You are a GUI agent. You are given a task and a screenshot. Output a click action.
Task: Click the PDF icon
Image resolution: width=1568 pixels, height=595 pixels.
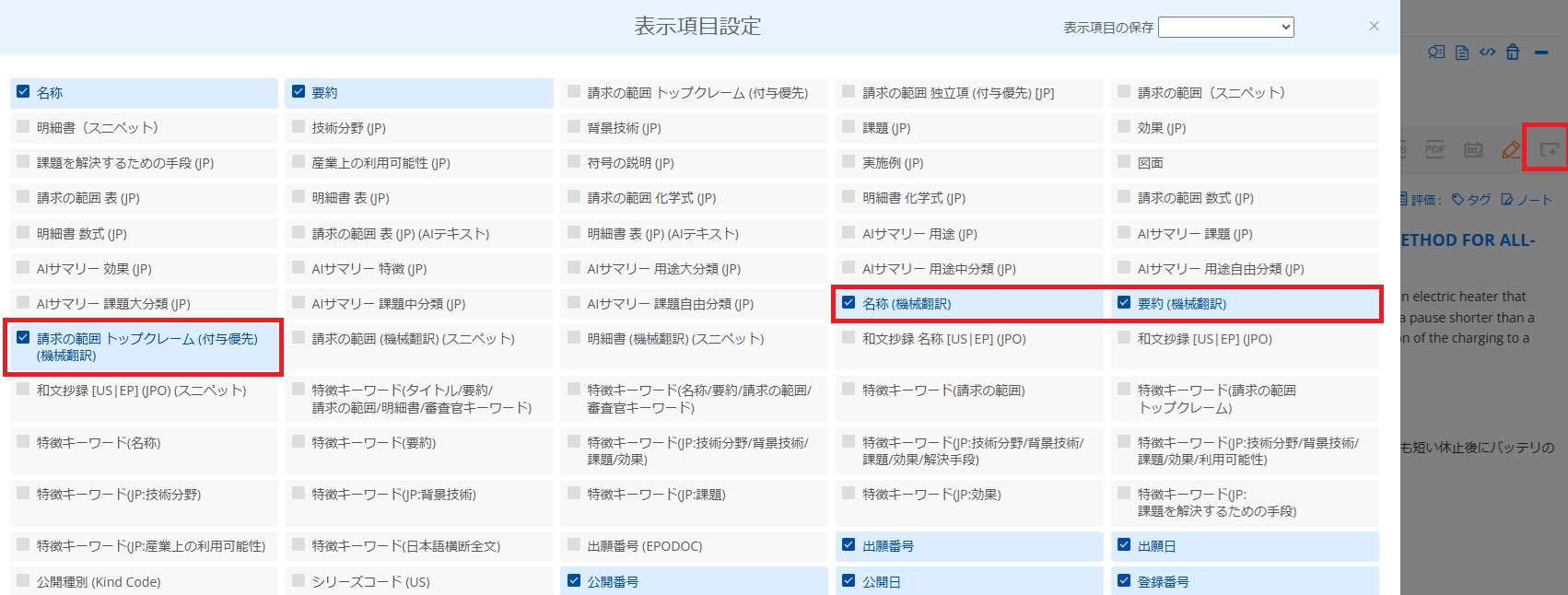tap(1434, 149)
